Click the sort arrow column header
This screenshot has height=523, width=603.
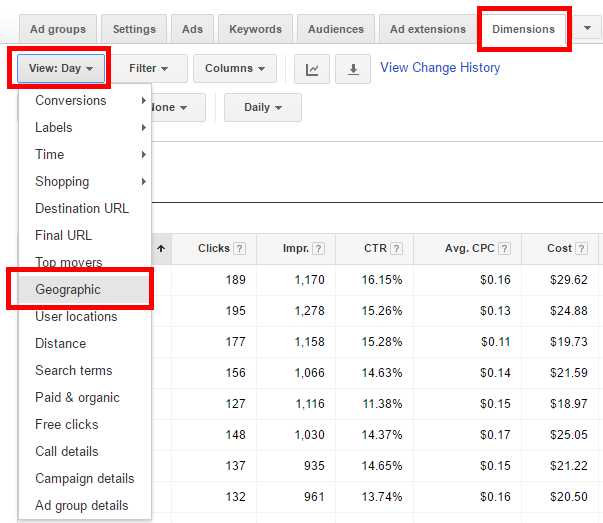[161, 249]
